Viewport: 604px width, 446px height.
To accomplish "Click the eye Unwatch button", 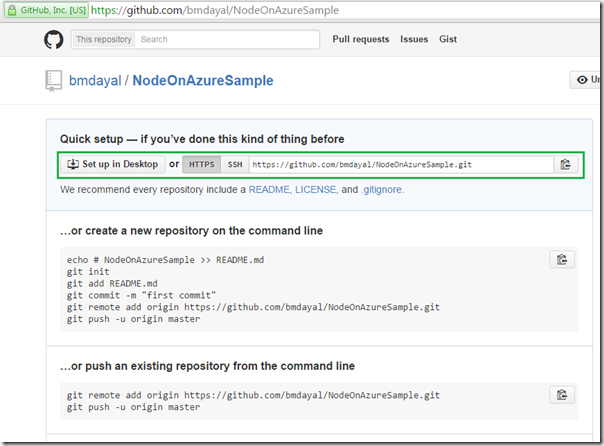I will point(587,80).
